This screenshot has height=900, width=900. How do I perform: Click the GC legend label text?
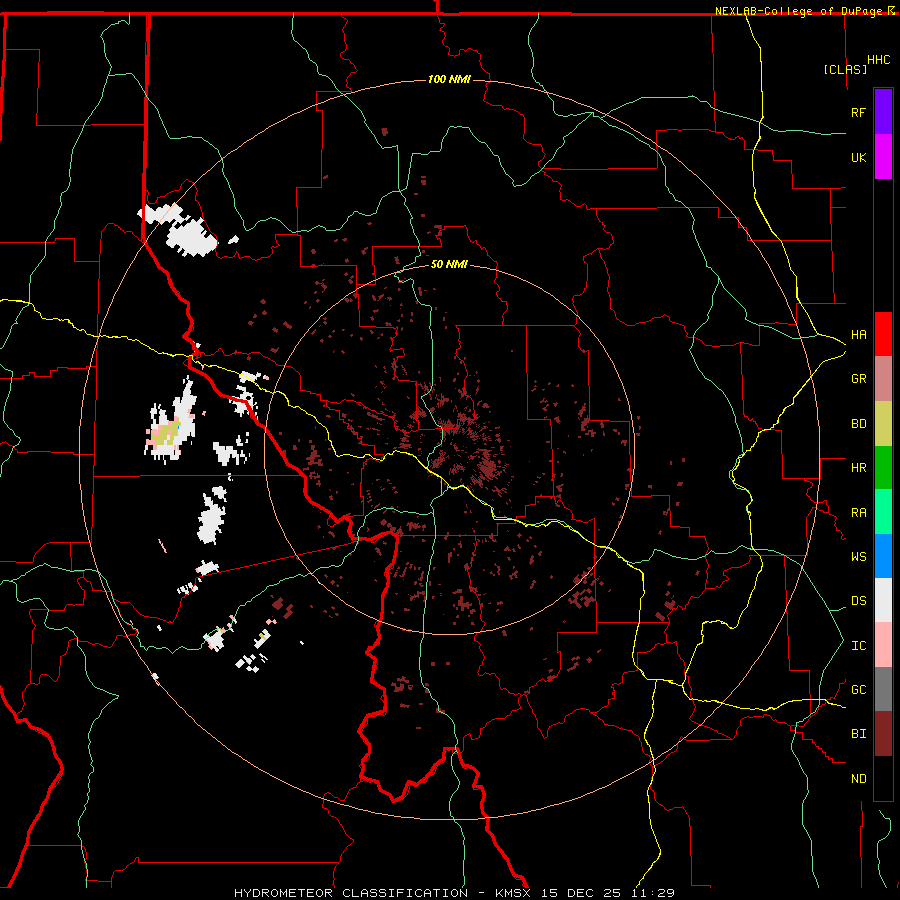[859, 690]
